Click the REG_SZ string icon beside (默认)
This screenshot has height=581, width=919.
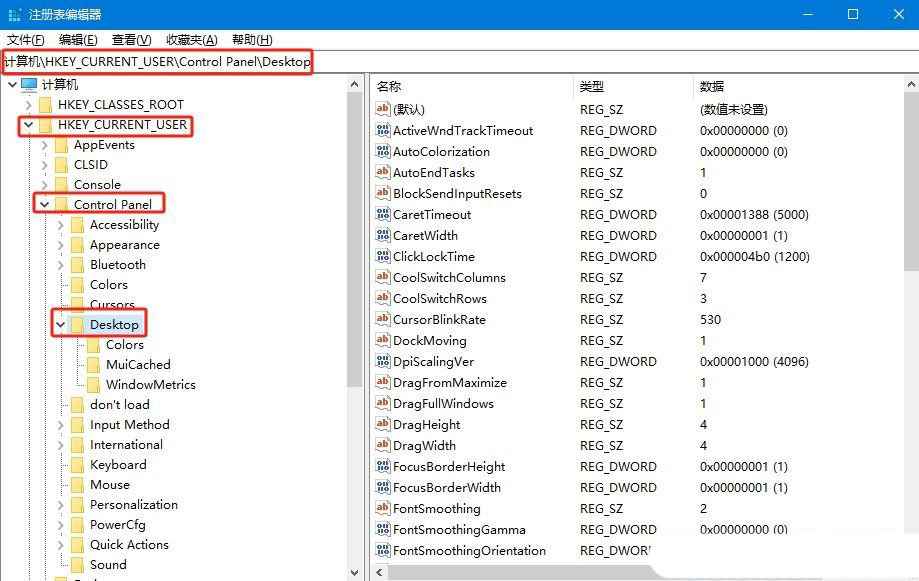(x=384, y=109)
